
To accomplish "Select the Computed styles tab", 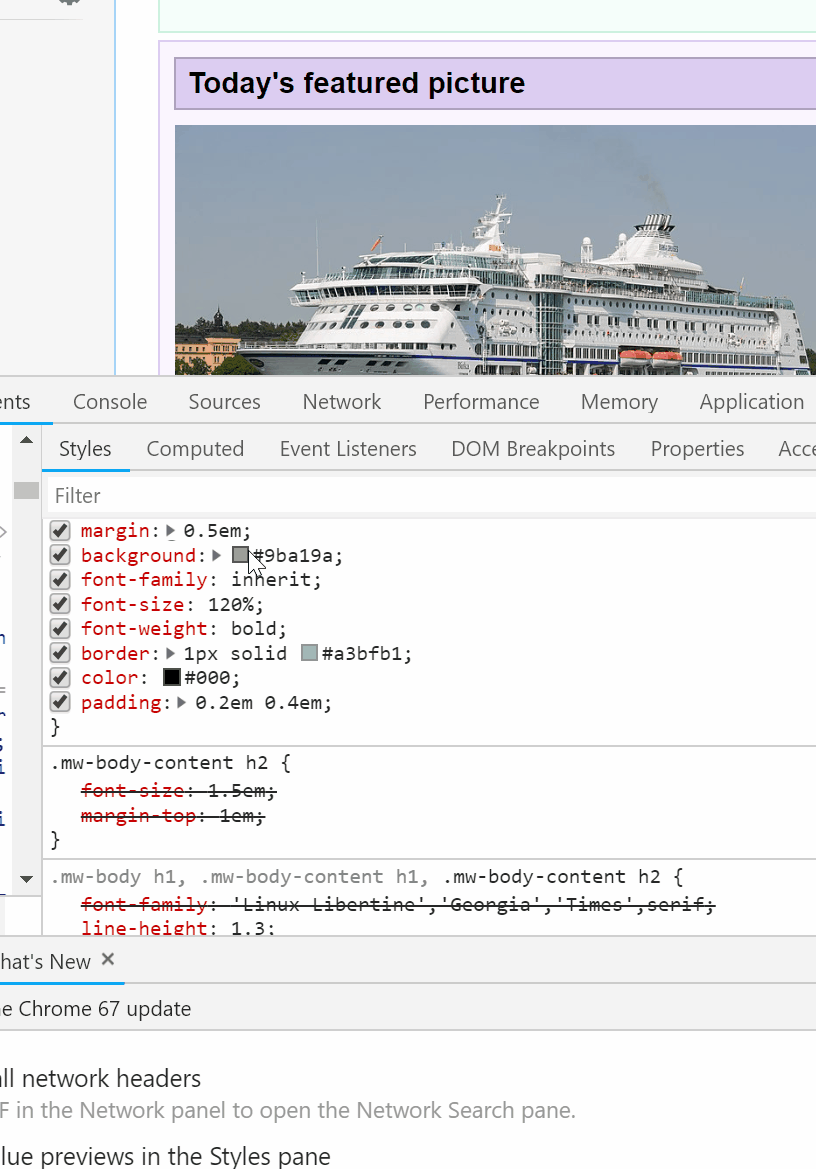I will pos(195,449).
